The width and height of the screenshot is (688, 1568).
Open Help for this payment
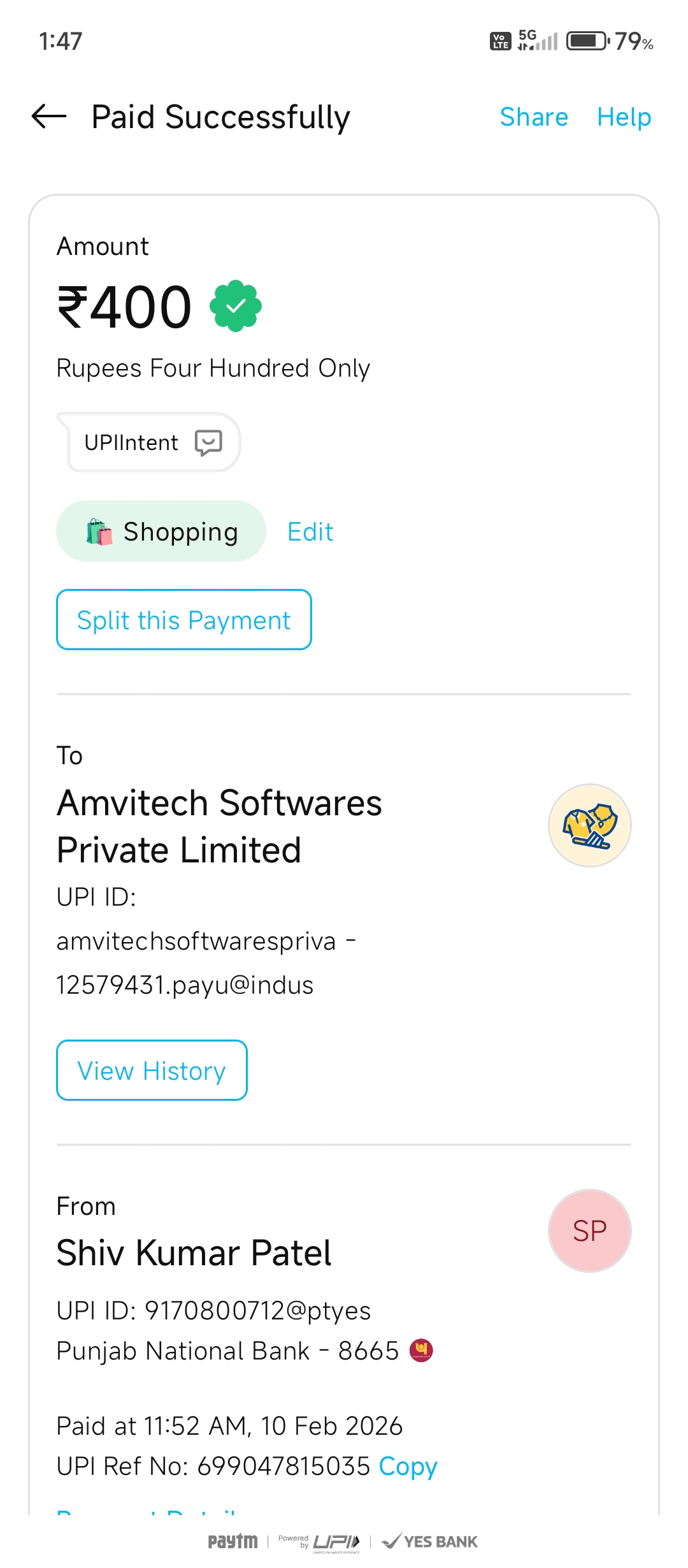point(624,117)
